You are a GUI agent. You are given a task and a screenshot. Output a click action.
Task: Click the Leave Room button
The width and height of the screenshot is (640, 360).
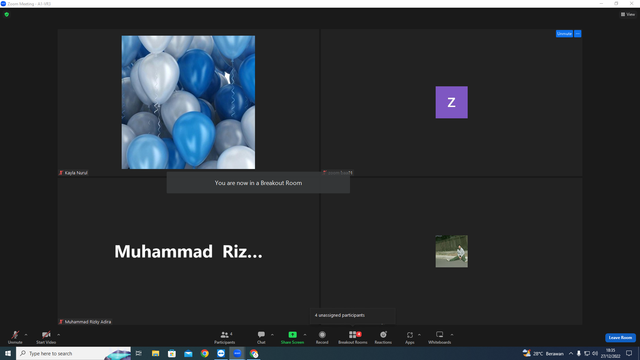[620, 338]
